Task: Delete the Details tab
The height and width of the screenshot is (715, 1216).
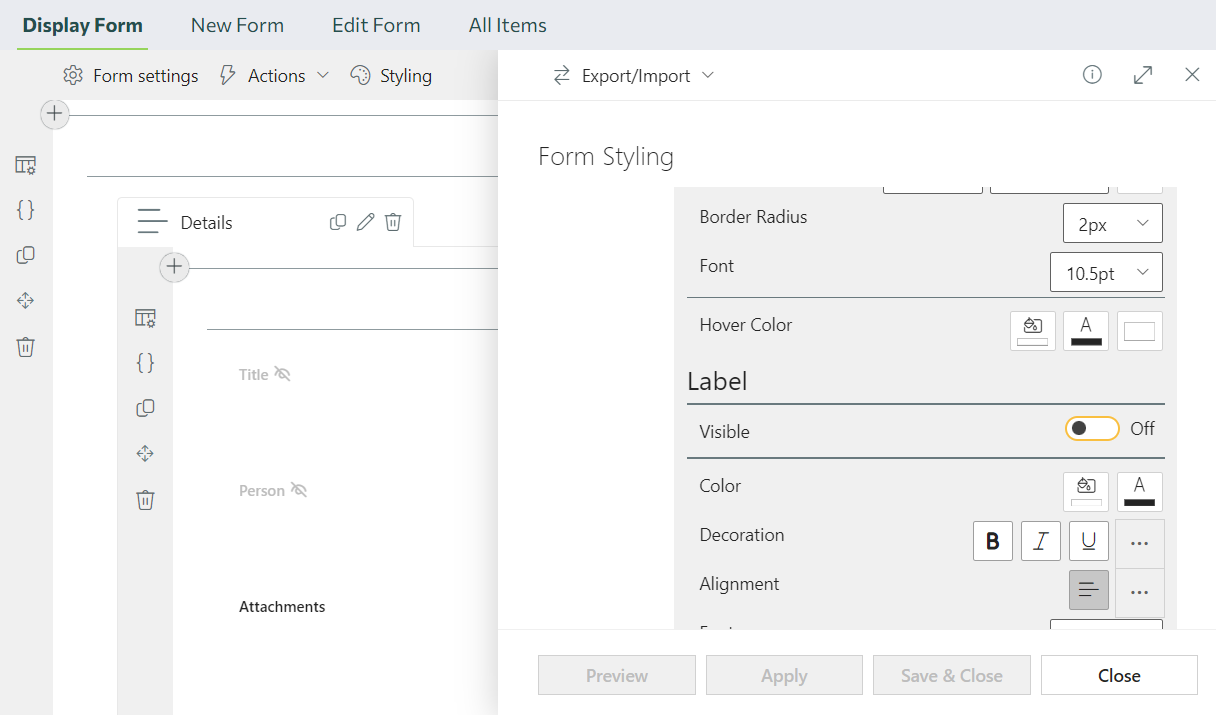Action: tap(393, 222)
